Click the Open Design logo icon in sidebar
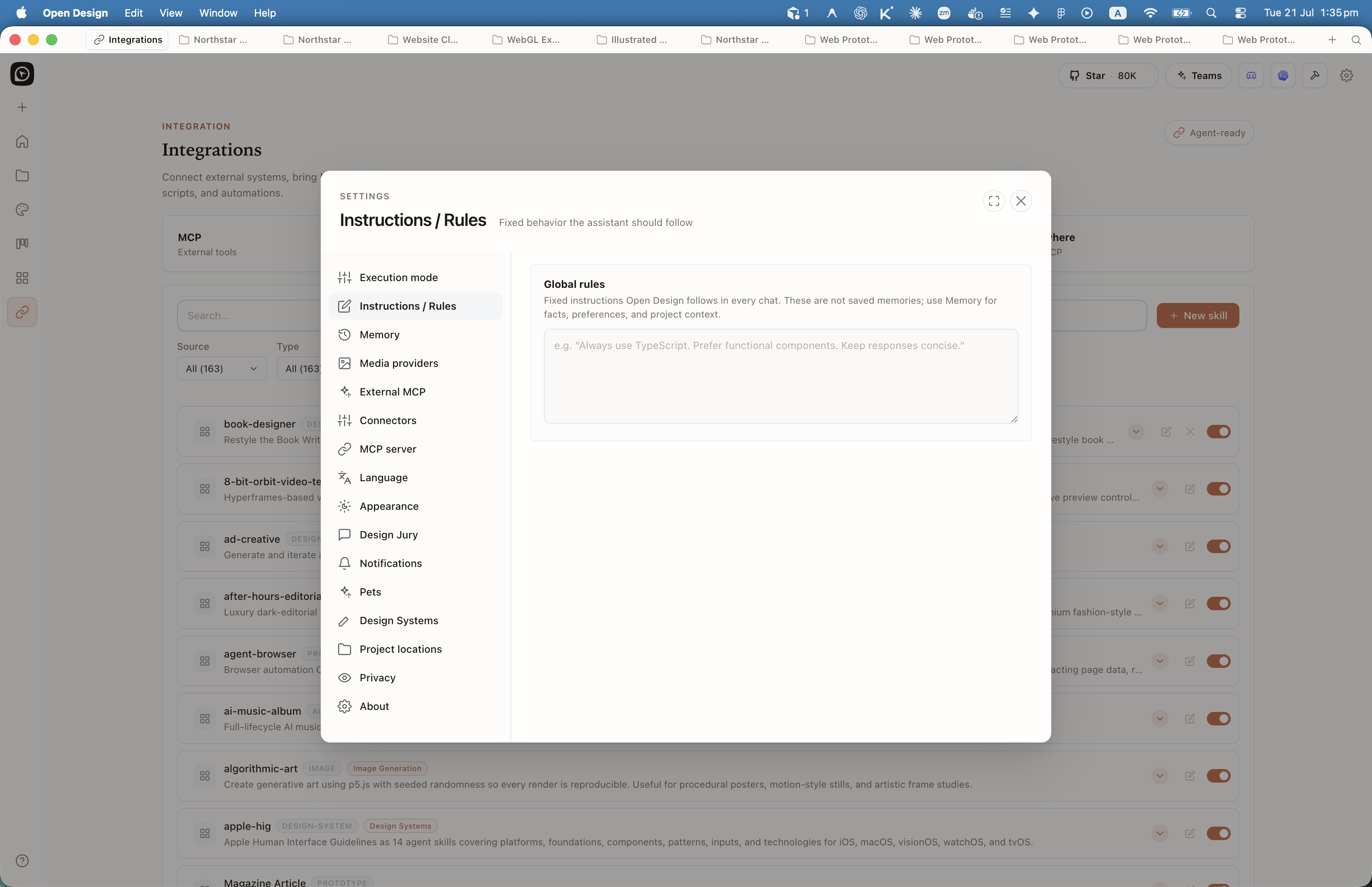Viewport: 1372px width, 887px height. (22, 74)
